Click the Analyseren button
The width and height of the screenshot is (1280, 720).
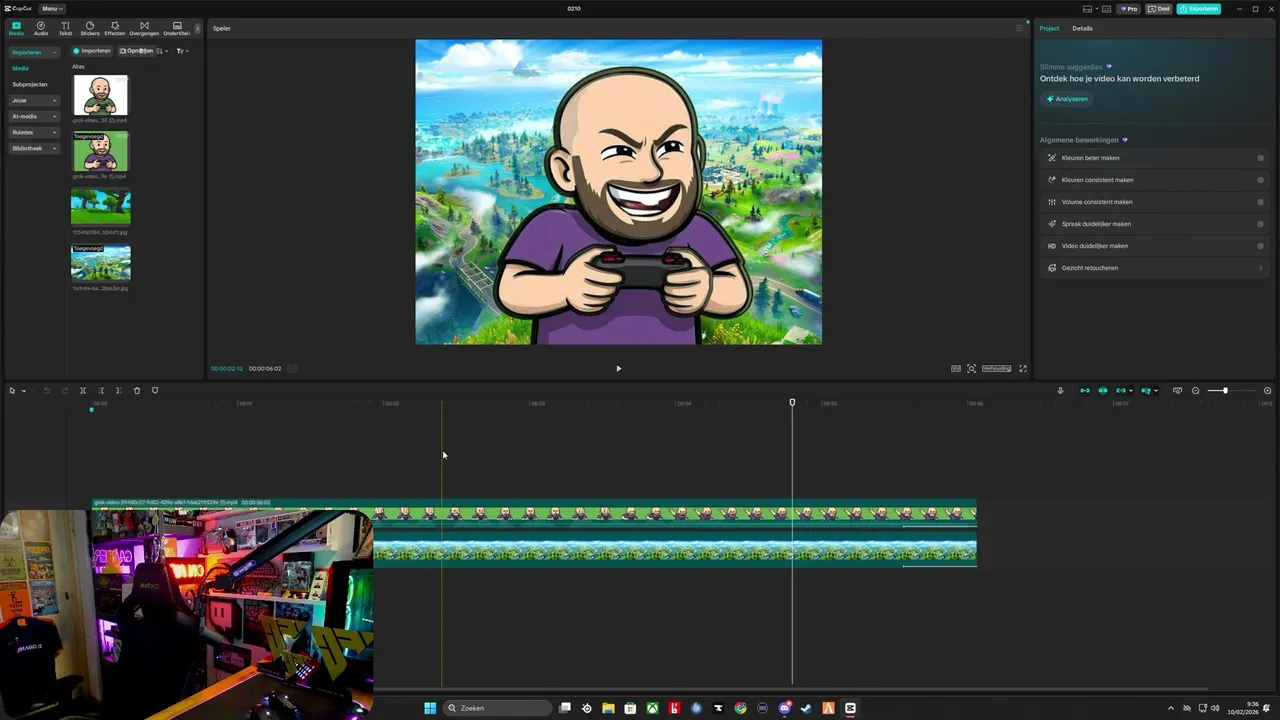click(x=1067, y=99)
